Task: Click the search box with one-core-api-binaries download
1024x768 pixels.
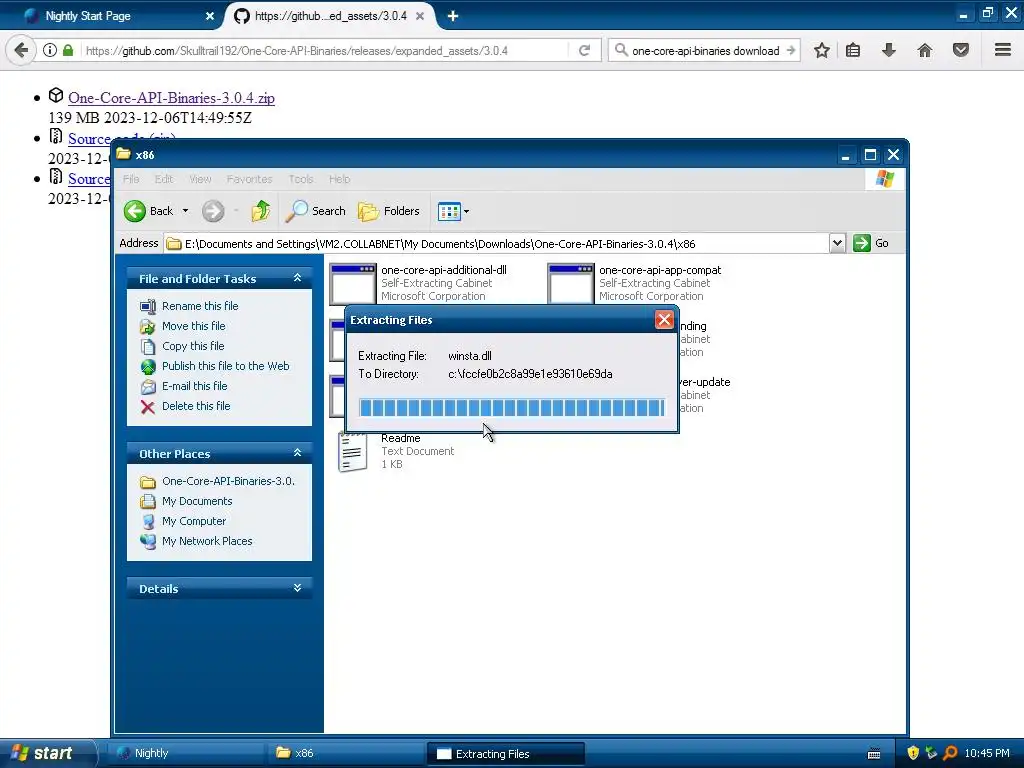Action: pyautogui.click(x=705, y=50)
